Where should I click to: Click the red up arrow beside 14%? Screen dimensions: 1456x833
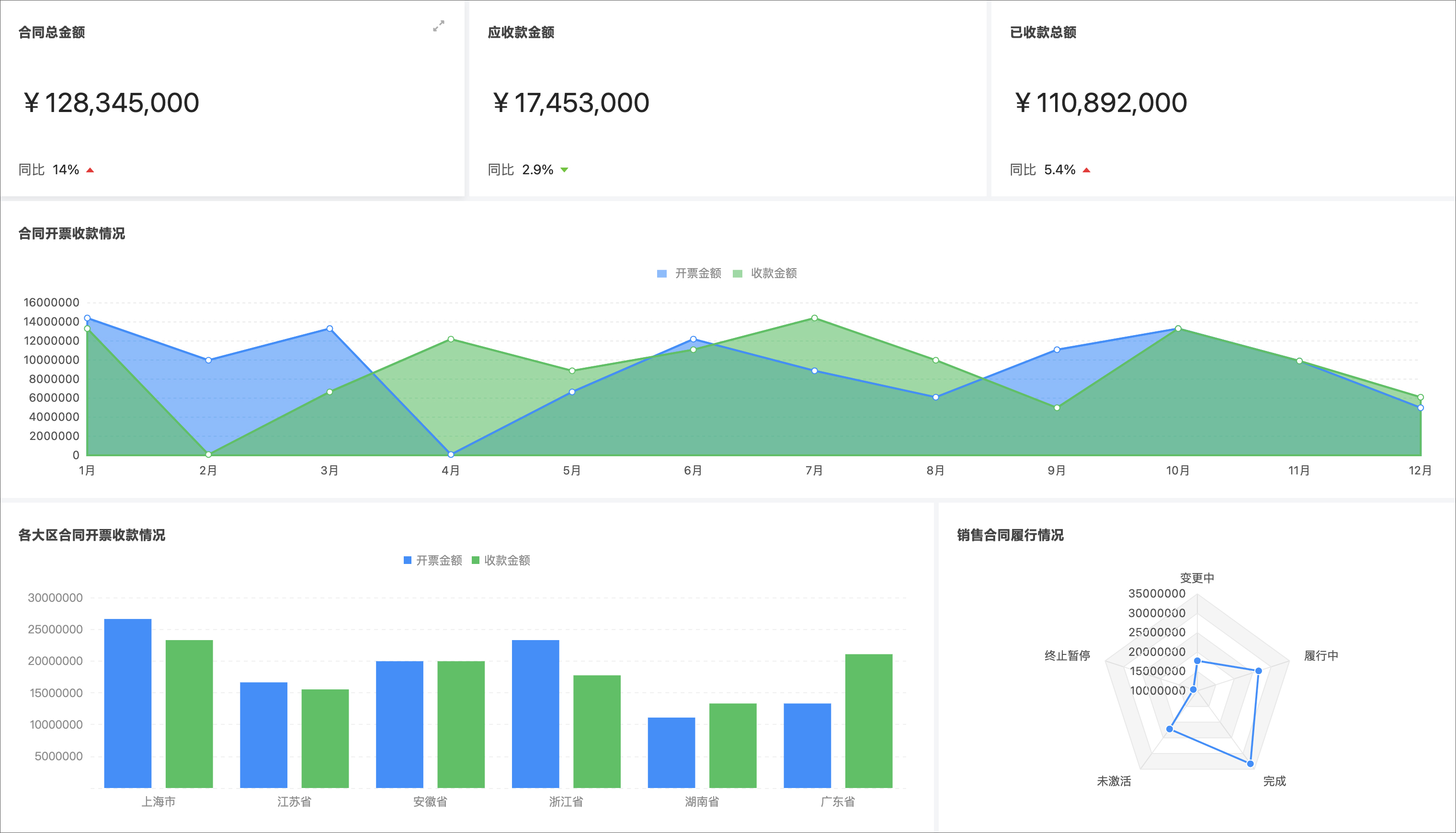tap(90, 170)
